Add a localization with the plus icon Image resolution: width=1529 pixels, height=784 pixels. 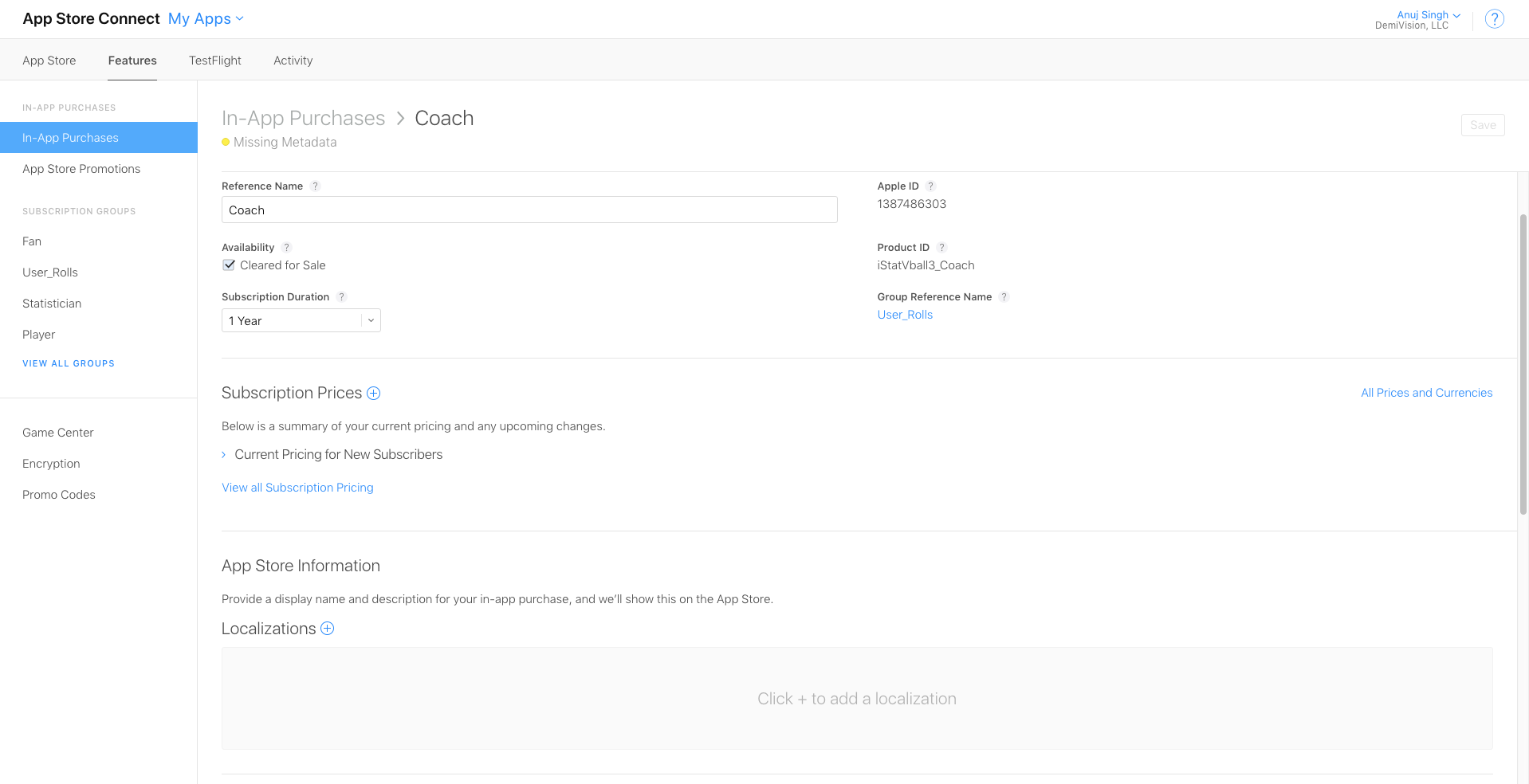tap(327, 629)
